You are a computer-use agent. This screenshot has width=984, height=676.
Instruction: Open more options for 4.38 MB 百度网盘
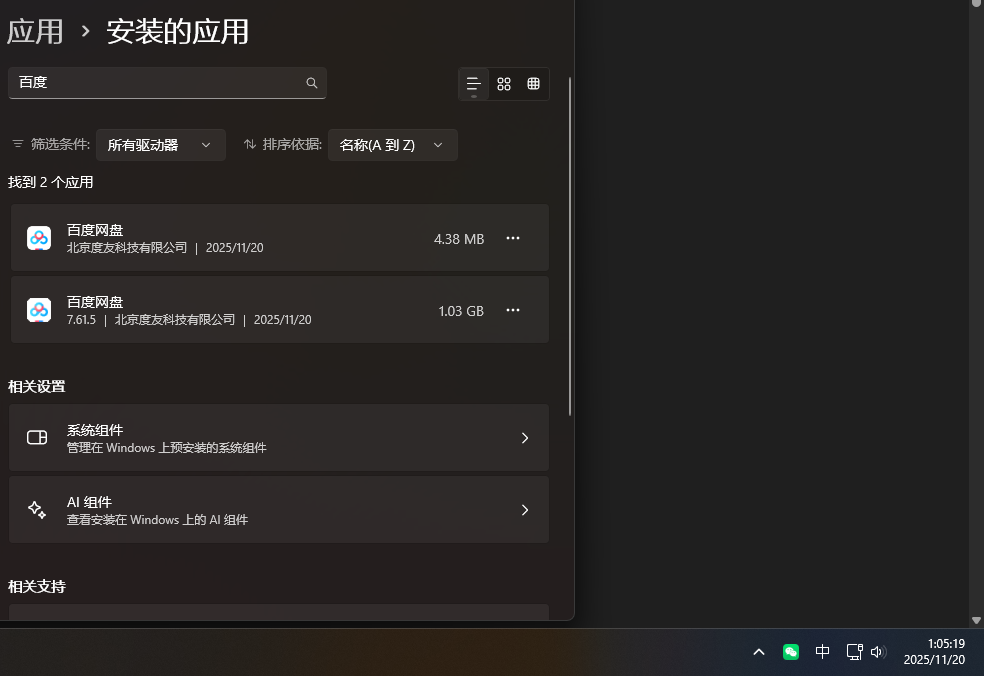513,238
